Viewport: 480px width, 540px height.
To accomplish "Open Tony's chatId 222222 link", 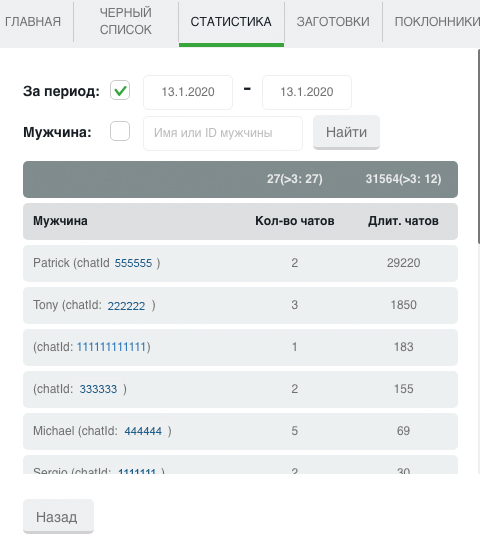I will pos(126,306).
